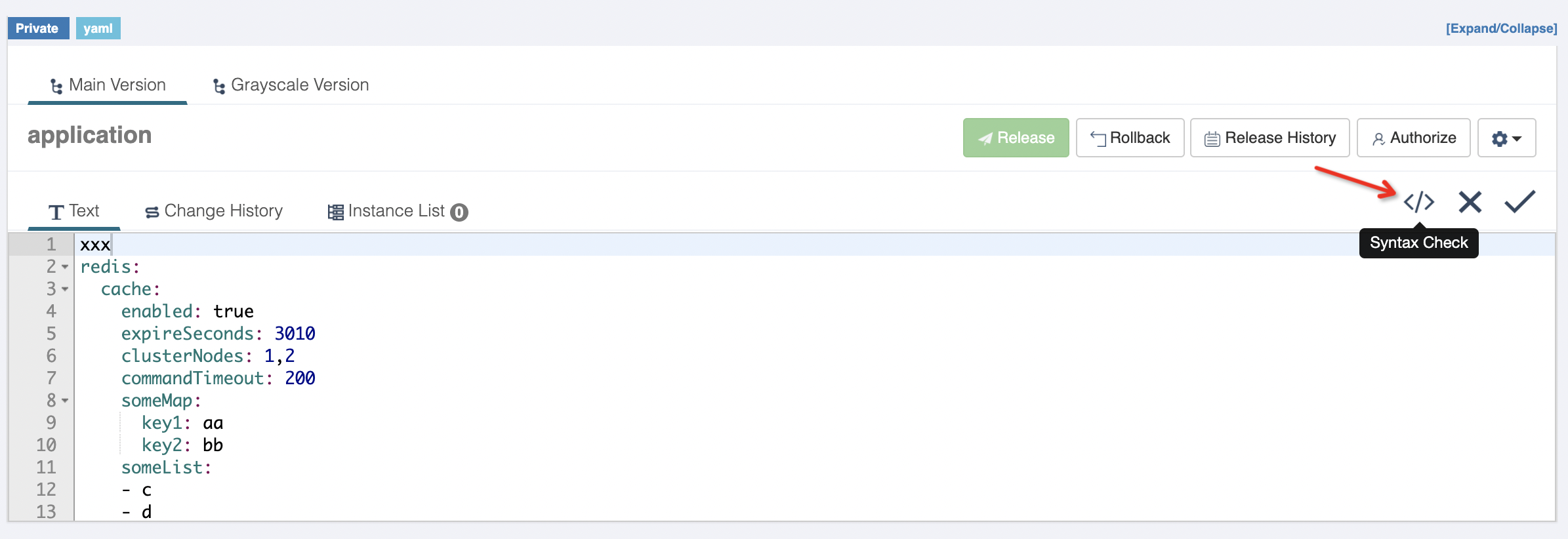Click the paper-plane icon in Release button
The image size is (1568, 539).
(x=987, y=138)
